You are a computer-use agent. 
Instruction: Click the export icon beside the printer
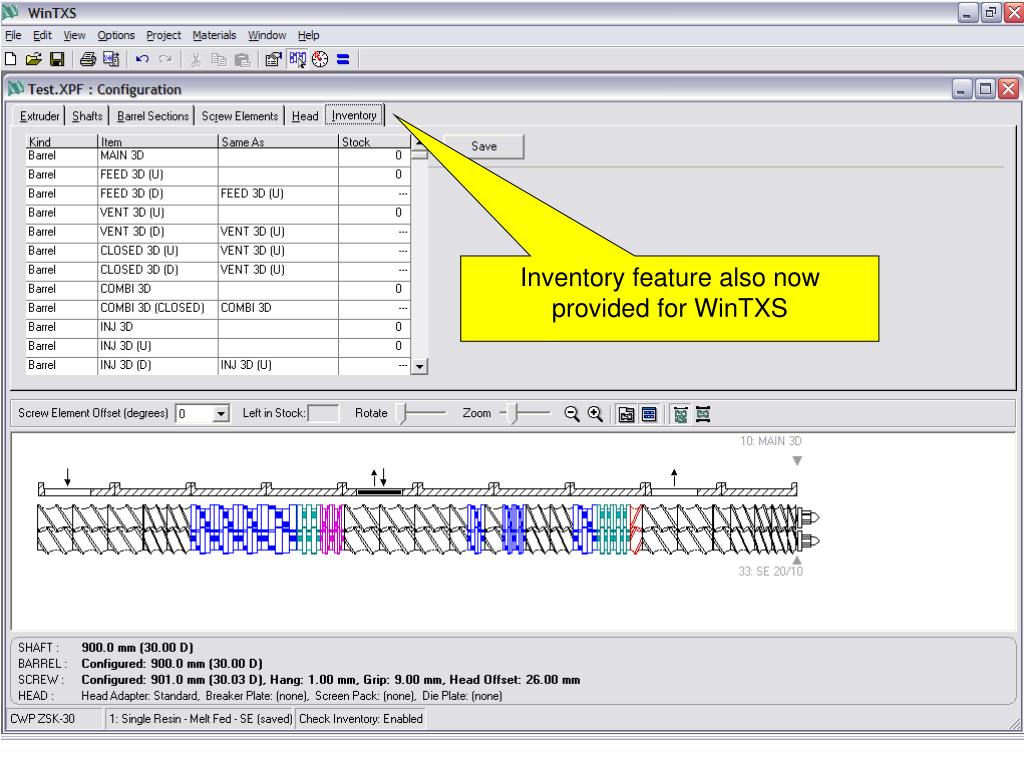[111, 59]
